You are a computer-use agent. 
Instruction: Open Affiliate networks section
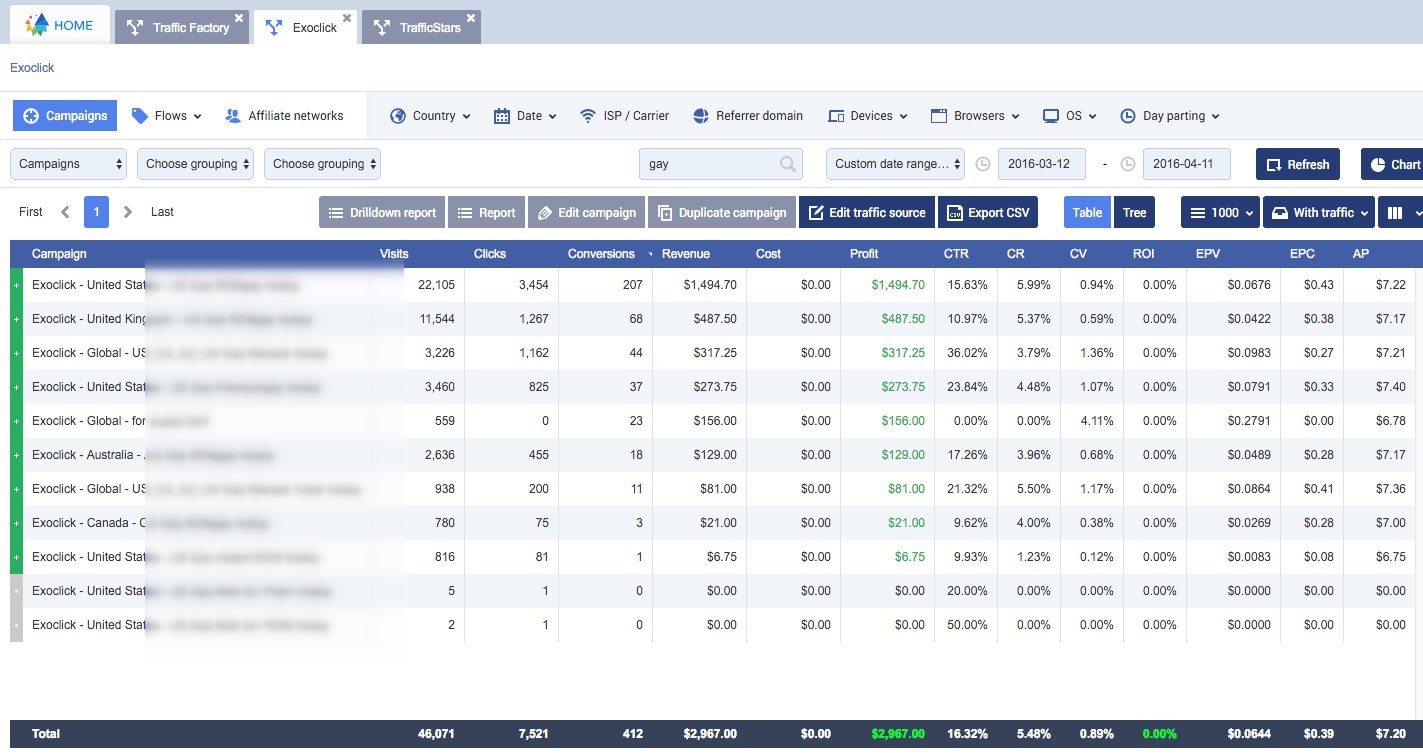click(x=284, y=116)
